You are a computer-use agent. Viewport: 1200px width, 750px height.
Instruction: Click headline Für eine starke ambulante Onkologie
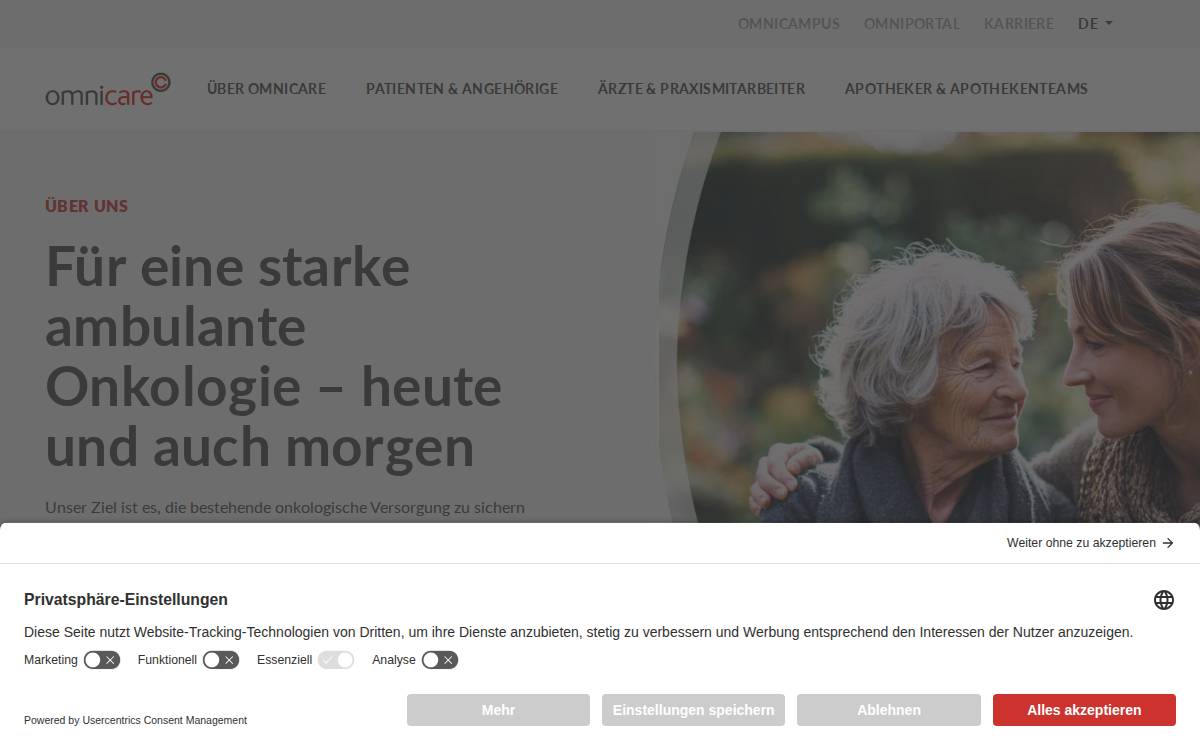(x=274, y=356)
